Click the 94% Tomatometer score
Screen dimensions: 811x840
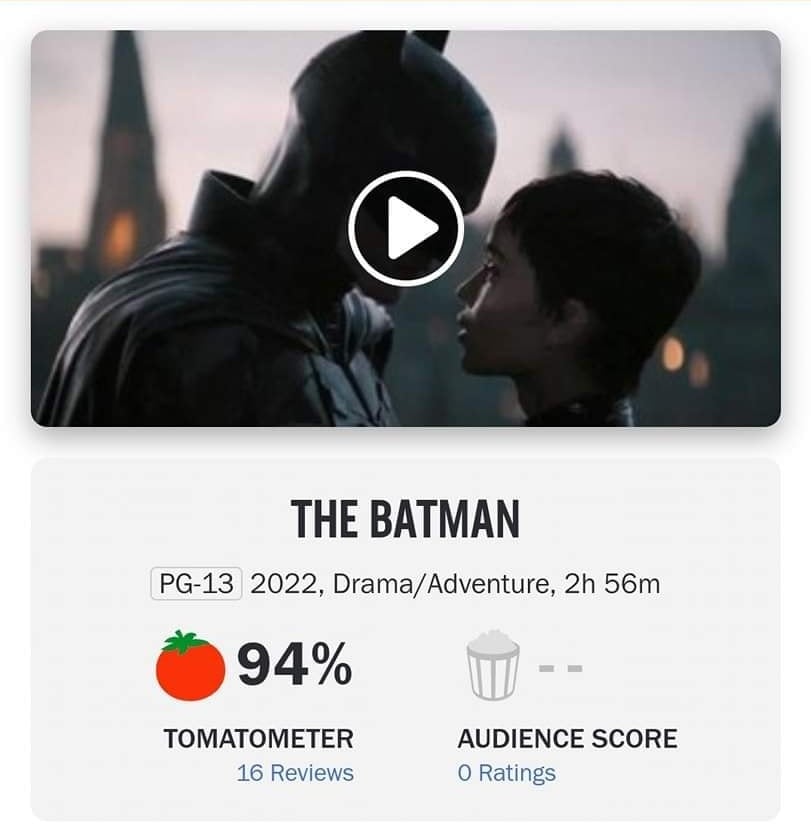point(294,665)
